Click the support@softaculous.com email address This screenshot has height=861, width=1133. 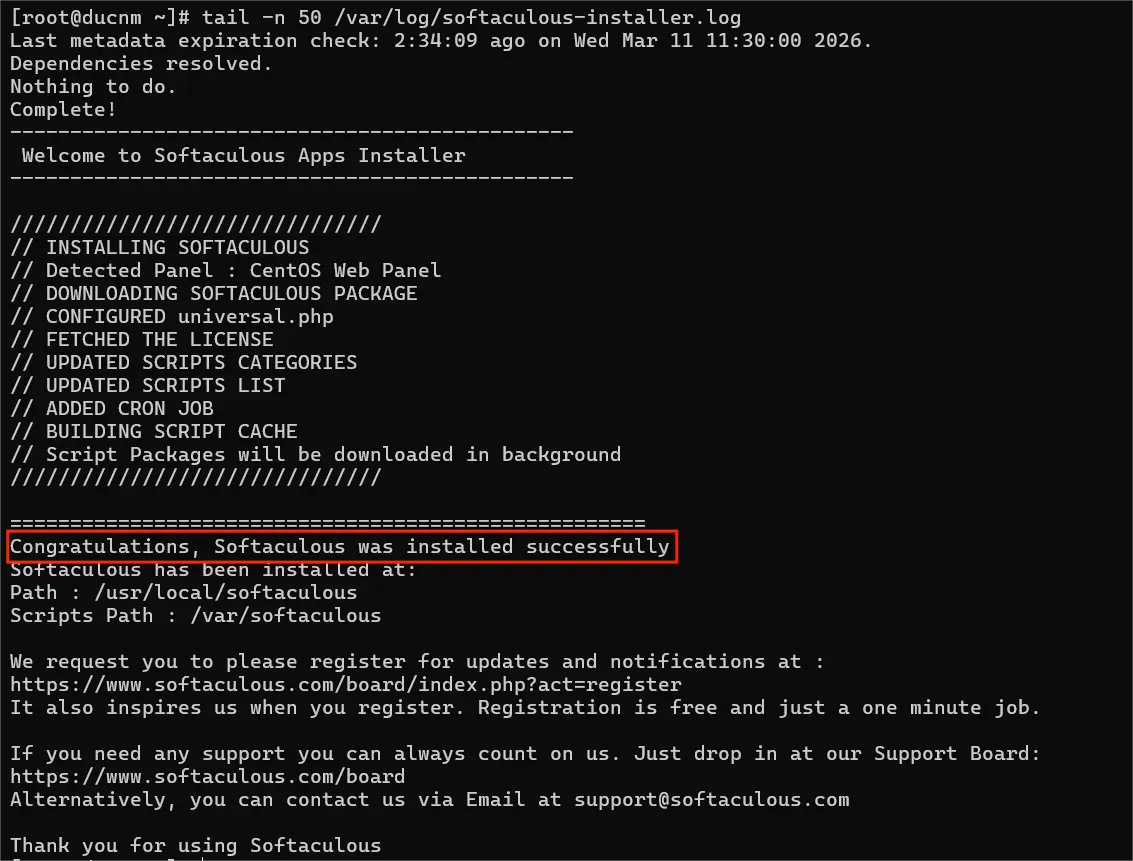pyautogui.click(x=711, y=799)
